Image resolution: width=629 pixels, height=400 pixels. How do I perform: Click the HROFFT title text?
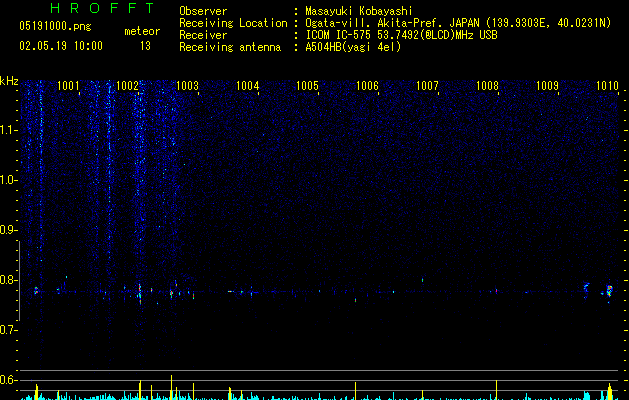(x=102, y=8)
